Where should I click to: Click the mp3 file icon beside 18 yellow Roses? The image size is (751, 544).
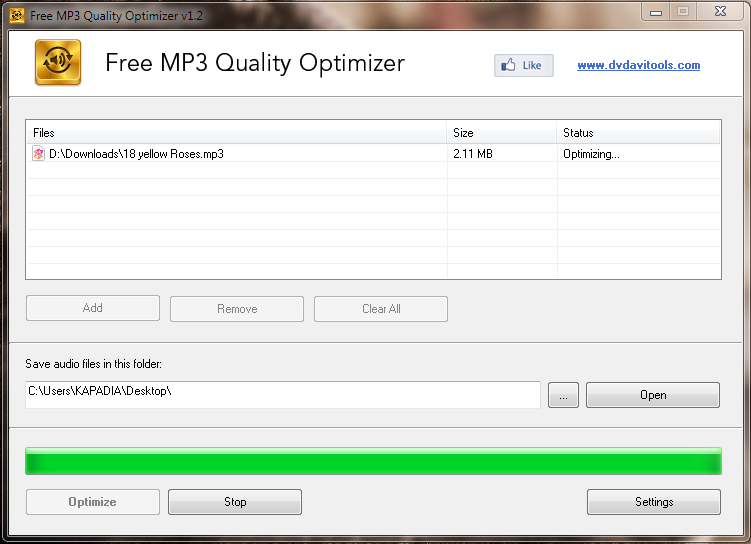pyautogui.click(x=38, y=154)
